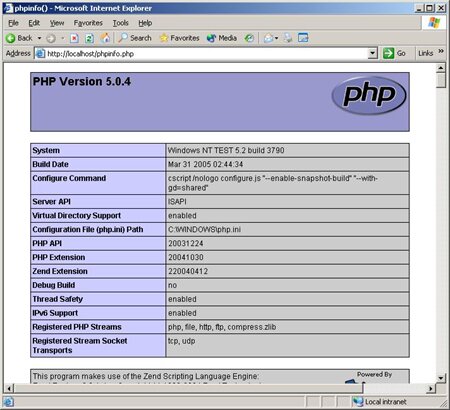Click the page icon in address bar
Viewport: 450px width, 410px height.
coord(40,53)
